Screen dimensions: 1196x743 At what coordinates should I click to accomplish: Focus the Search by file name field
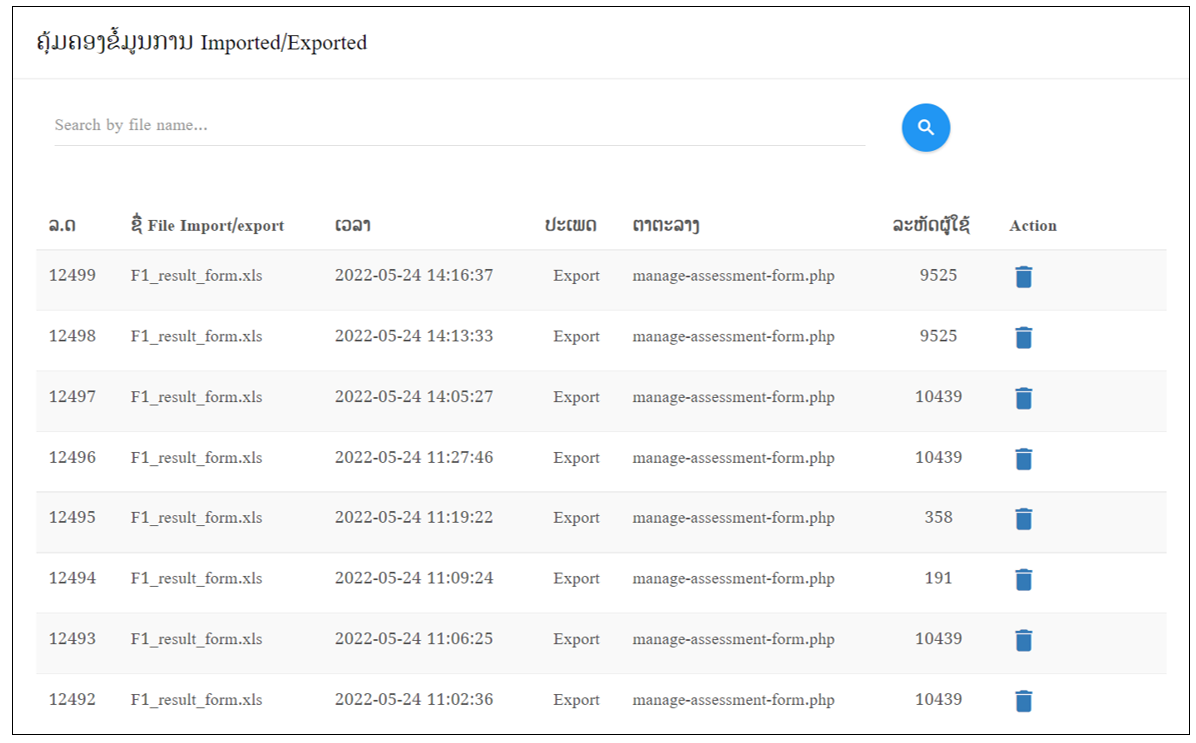click(x=459, y=125)
